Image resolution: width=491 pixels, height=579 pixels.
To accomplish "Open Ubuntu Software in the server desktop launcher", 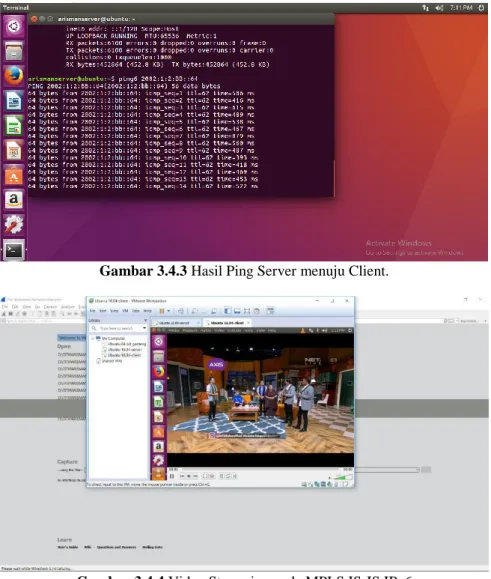I will 14,176.
